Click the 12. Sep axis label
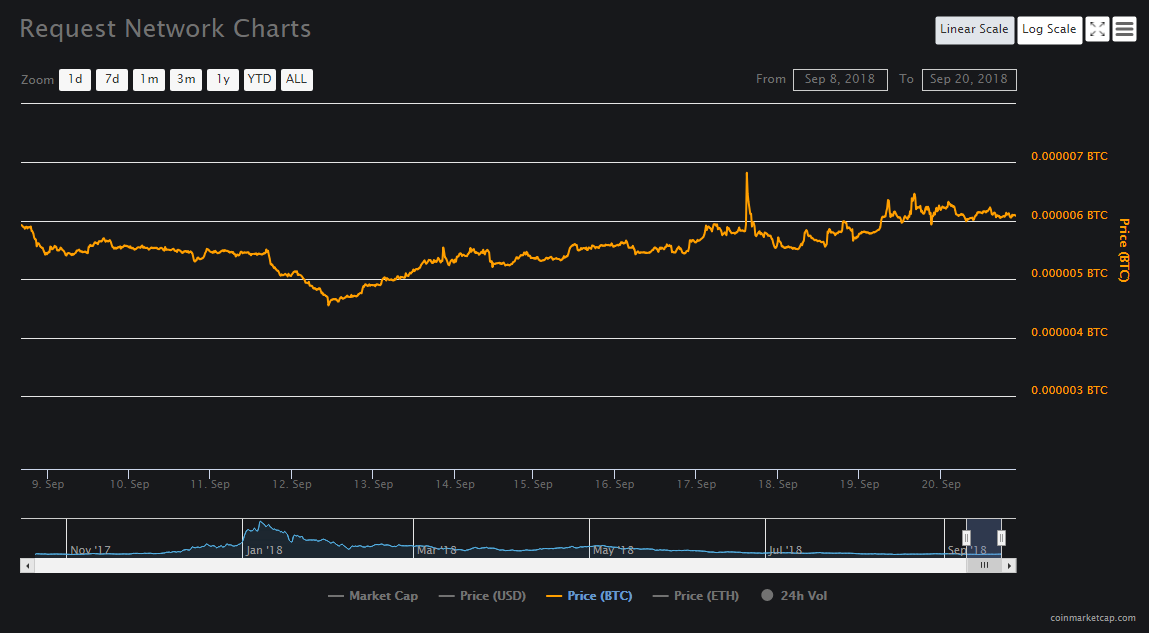Image resolution: width=1149 pixels, height=633 pixels. [291, 484]
